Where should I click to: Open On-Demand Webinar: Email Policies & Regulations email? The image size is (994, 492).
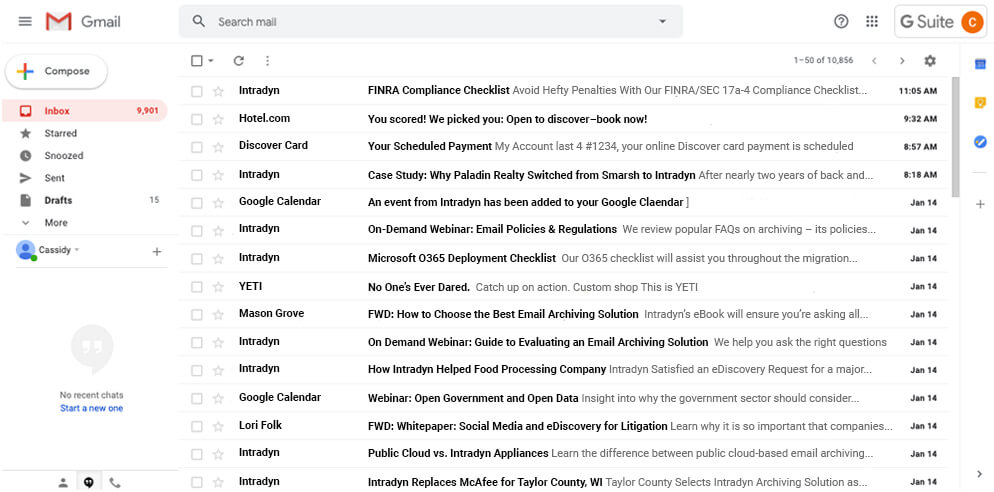[x=564, y=230]
